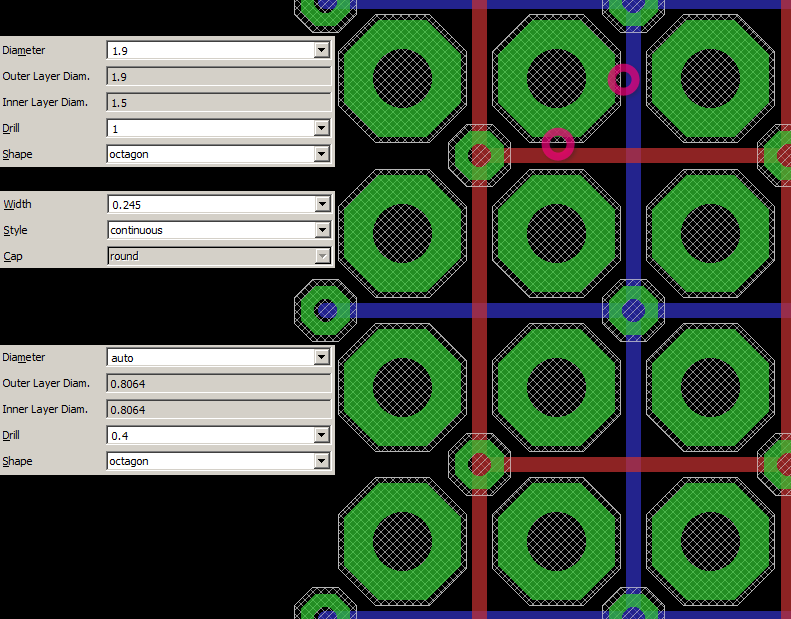The height and width of the screenshot is (619, 791).
Task: Click the Width label
Action: tap(17, 204)
